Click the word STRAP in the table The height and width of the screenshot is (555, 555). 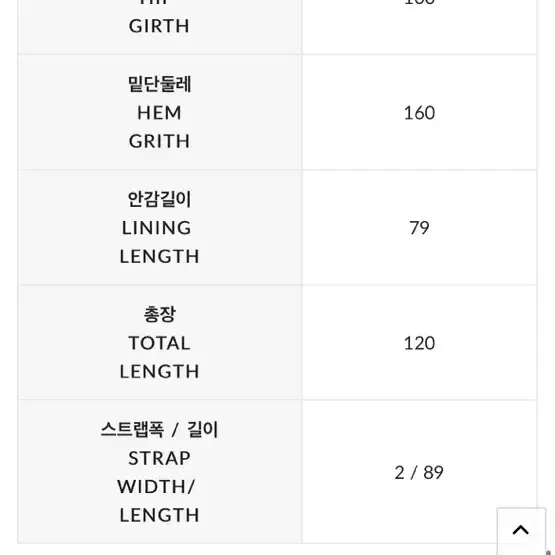(159, 458)
